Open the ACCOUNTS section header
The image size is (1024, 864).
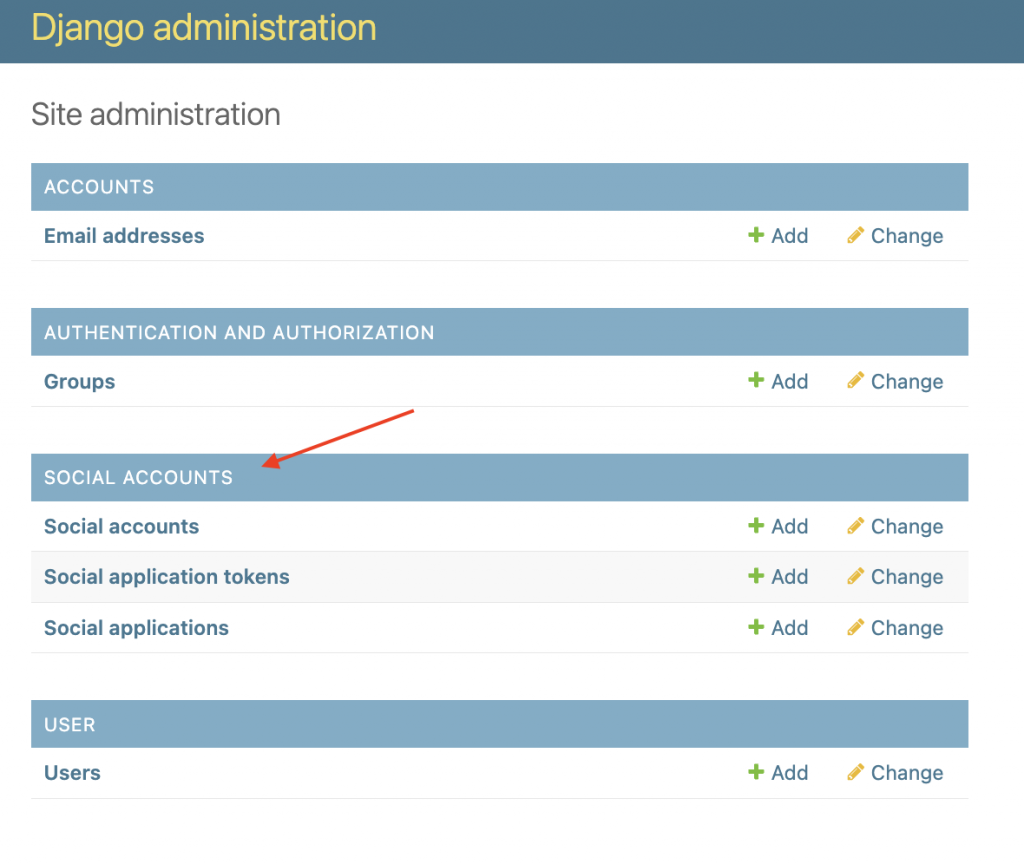pyautogui.click(x=99, y=187)
